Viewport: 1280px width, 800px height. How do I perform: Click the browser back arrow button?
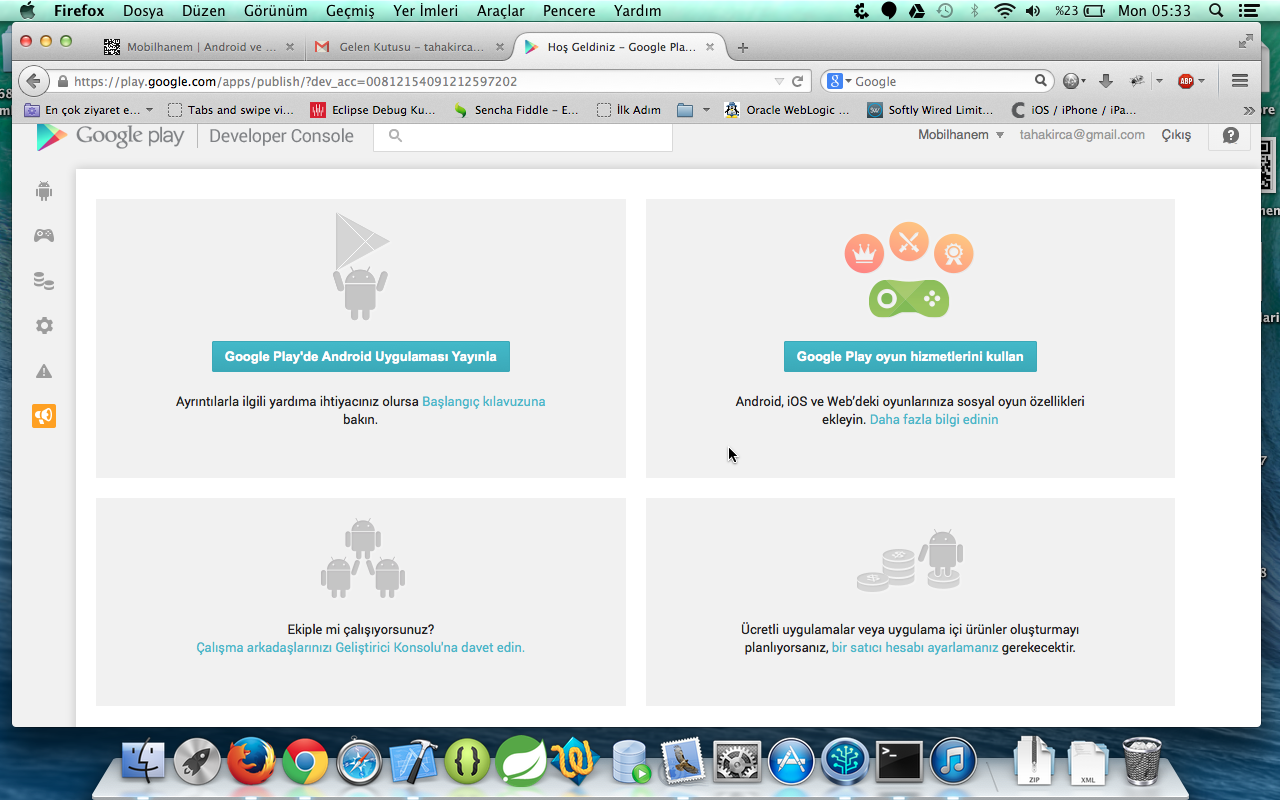pyautogui.click(x=34, y=82)
